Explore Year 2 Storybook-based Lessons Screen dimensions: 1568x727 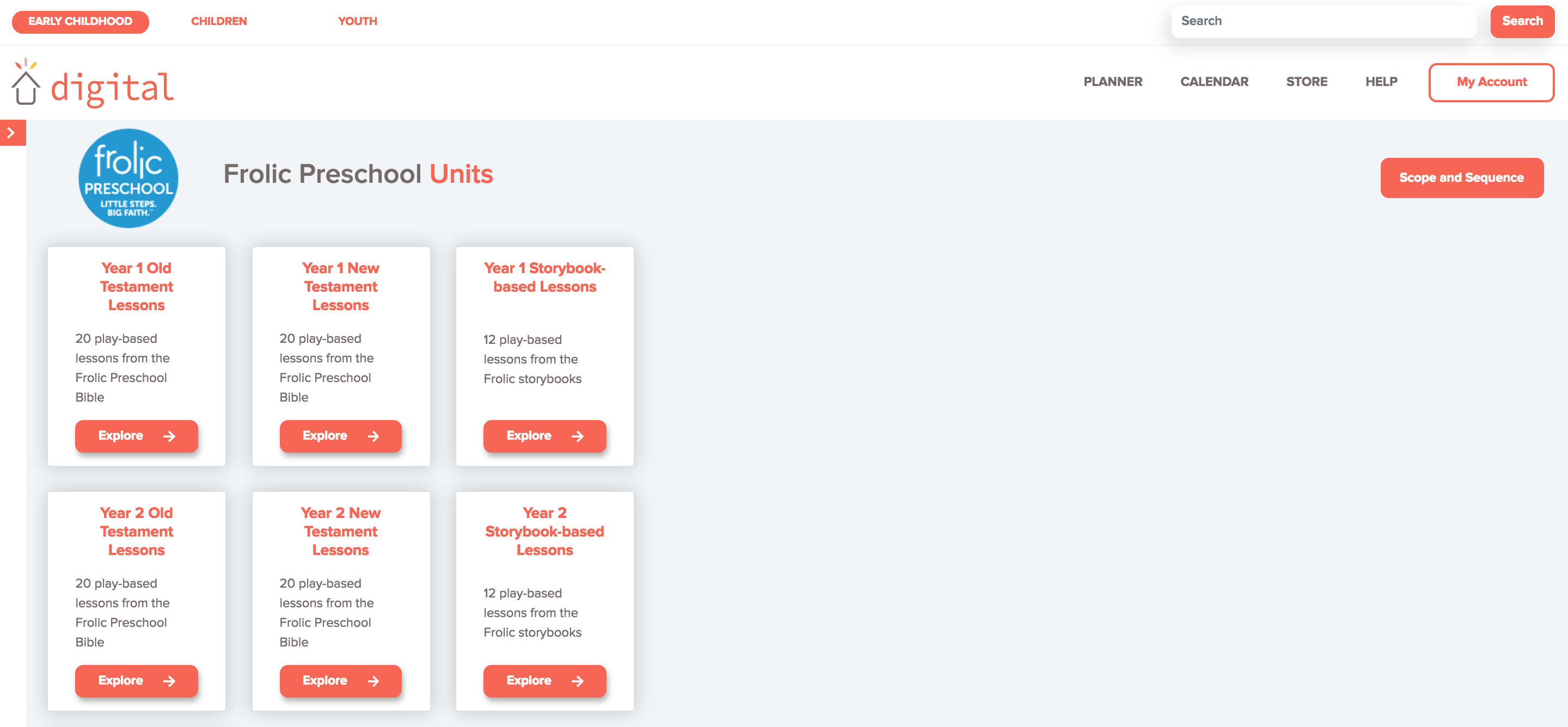tap(545, 681)
